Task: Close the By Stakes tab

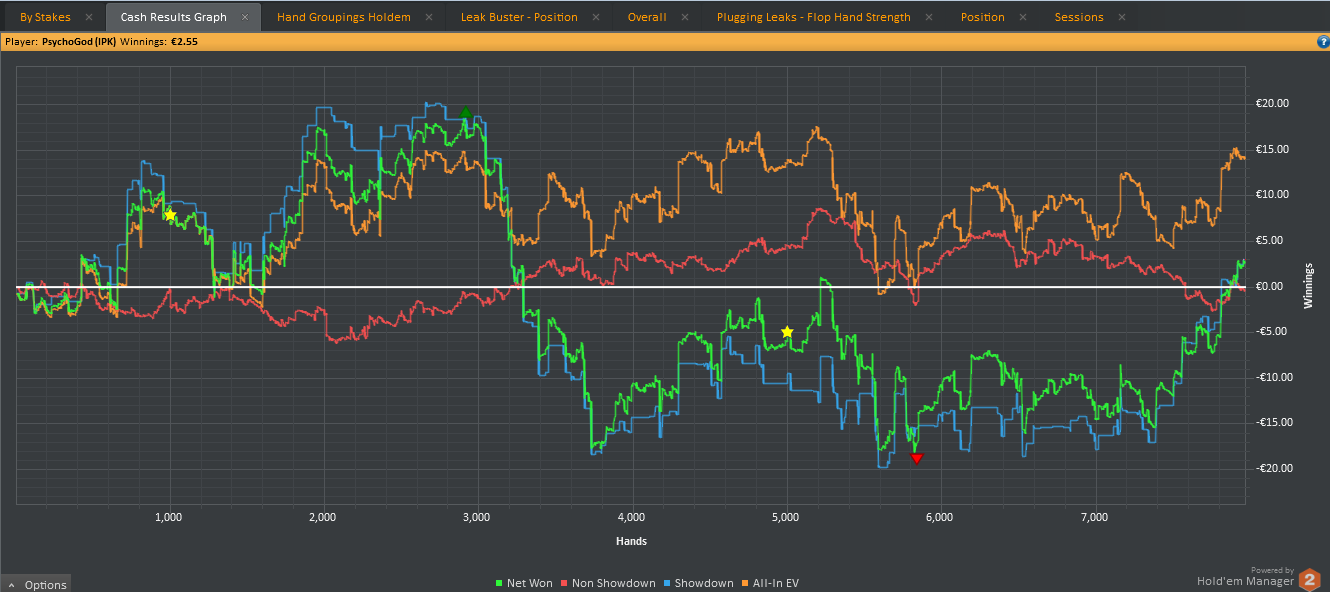Action: tap(89, 17)
